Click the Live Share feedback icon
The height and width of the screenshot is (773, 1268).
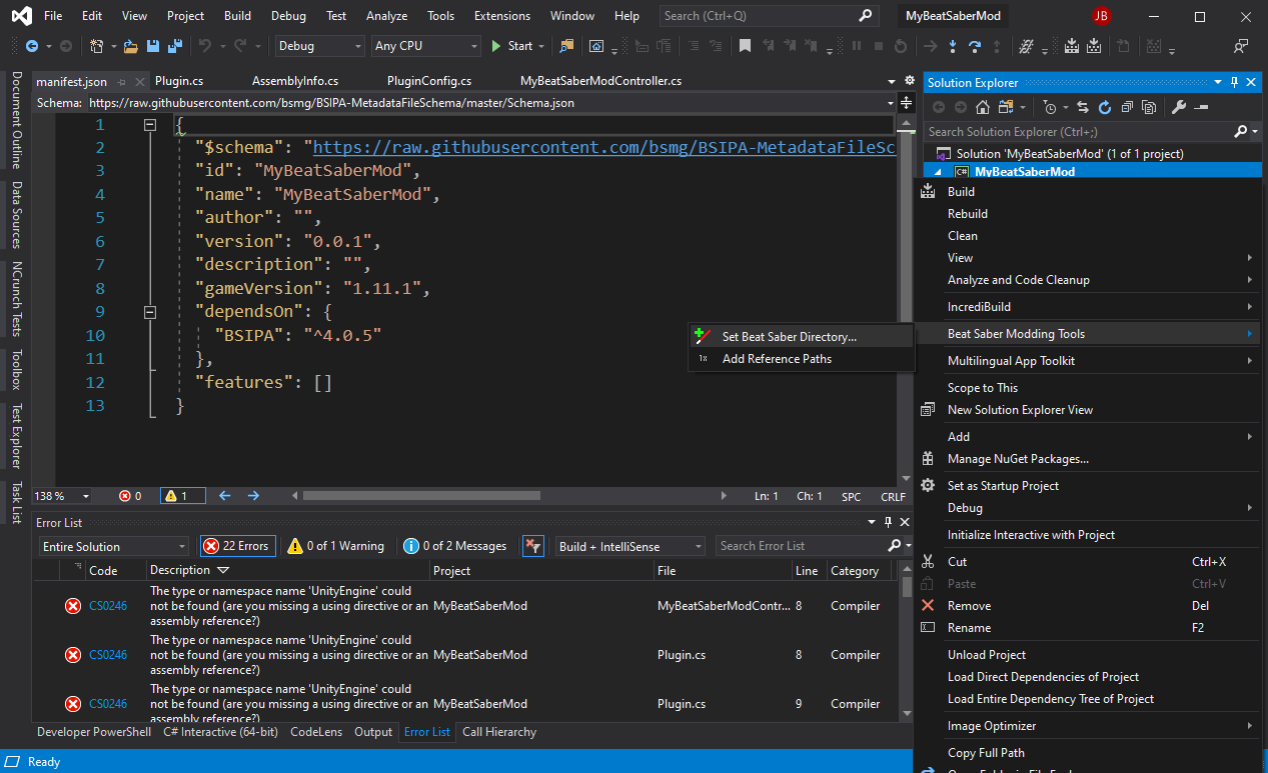click(1241, 46)
